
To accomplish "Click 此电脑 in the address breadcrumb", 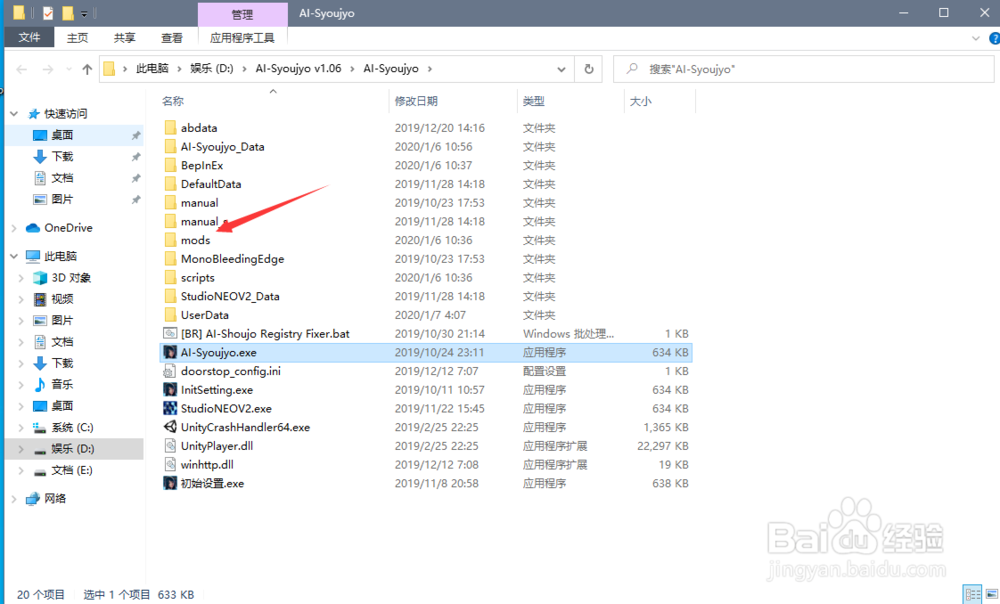I will (x=152, y=68).
